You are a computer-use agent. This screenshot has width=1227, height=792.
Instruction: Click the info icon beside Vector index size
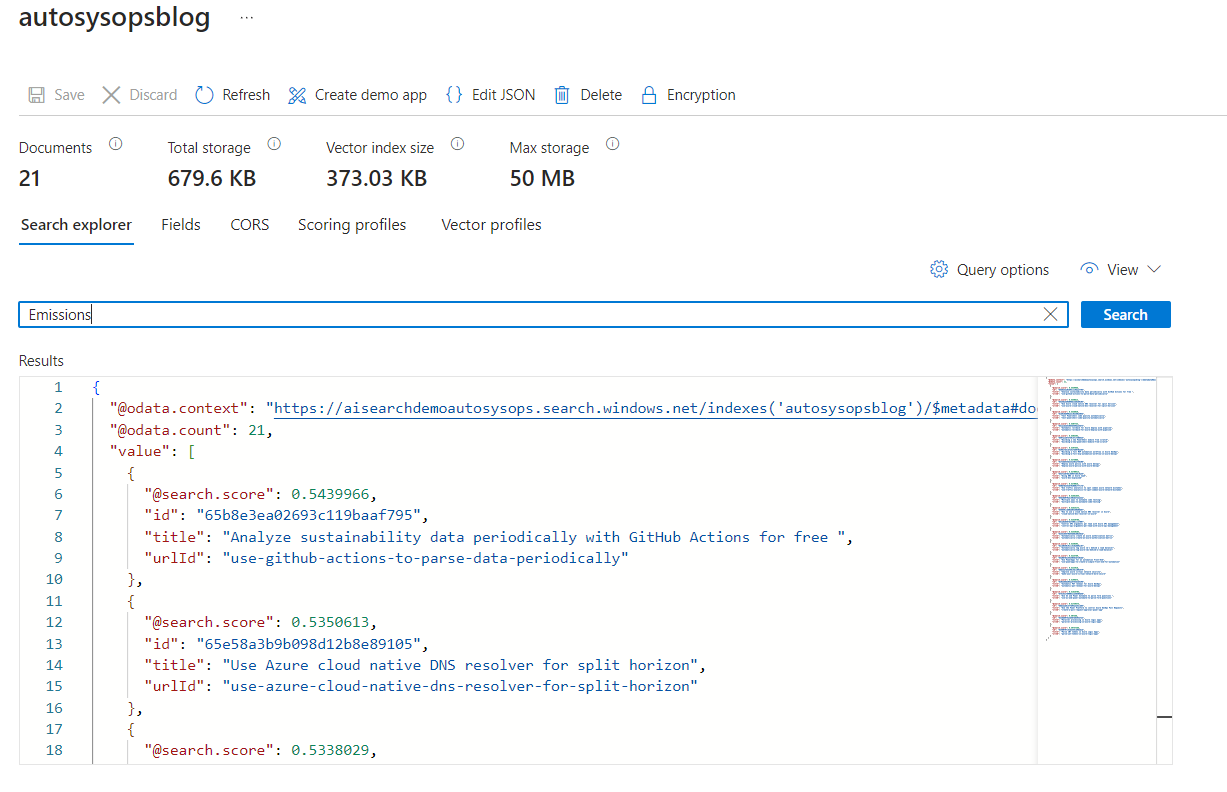tap(458, 144)
